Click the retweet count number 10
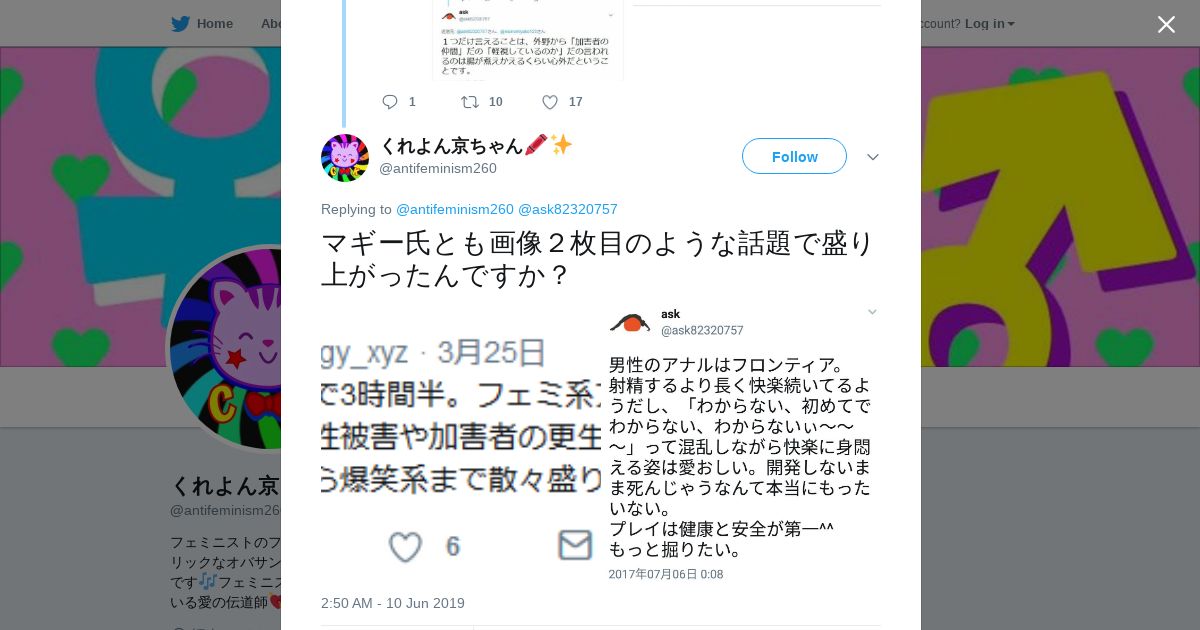1200x630 pixels. pos(496,102)
